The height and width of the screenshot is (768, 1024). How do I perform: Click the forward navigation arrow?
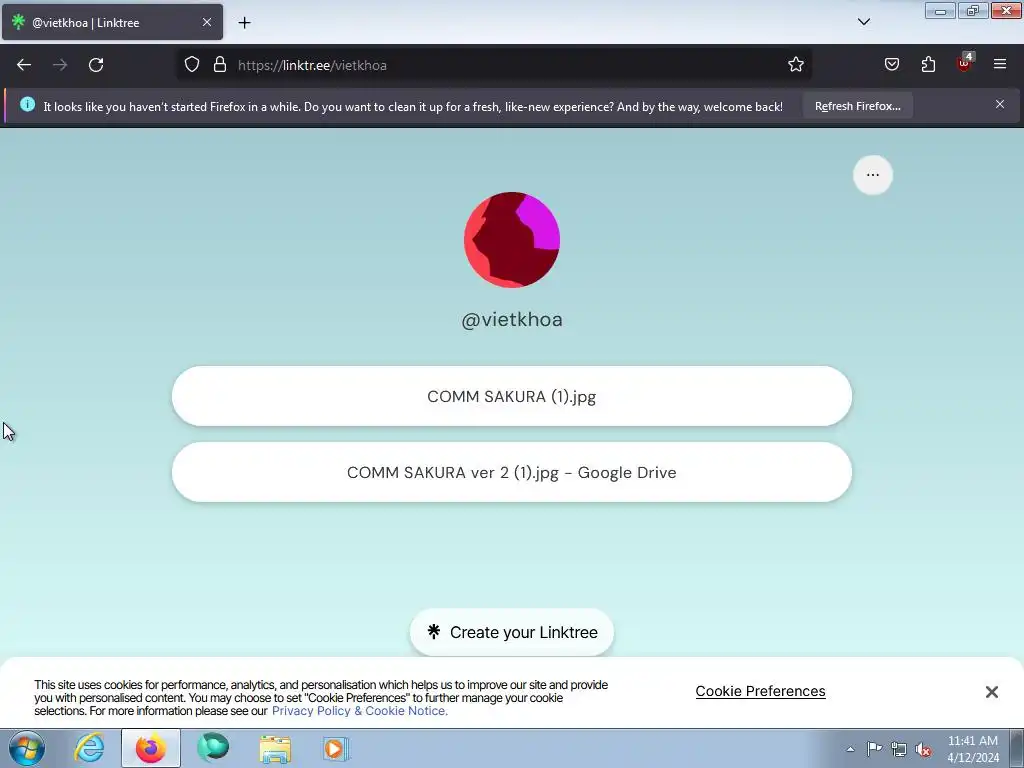pyautogui.click(x=60, y=65)
